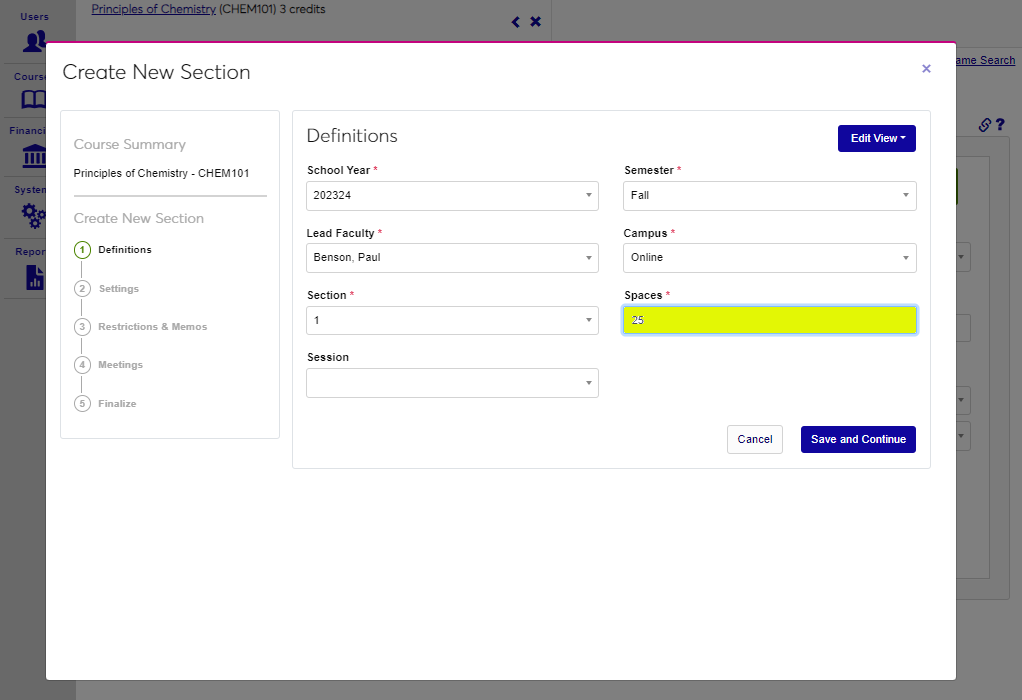Expand the Lead Faculty dropdown
The width and height of the screenshot is (1022, 700).
coord(452,258)
